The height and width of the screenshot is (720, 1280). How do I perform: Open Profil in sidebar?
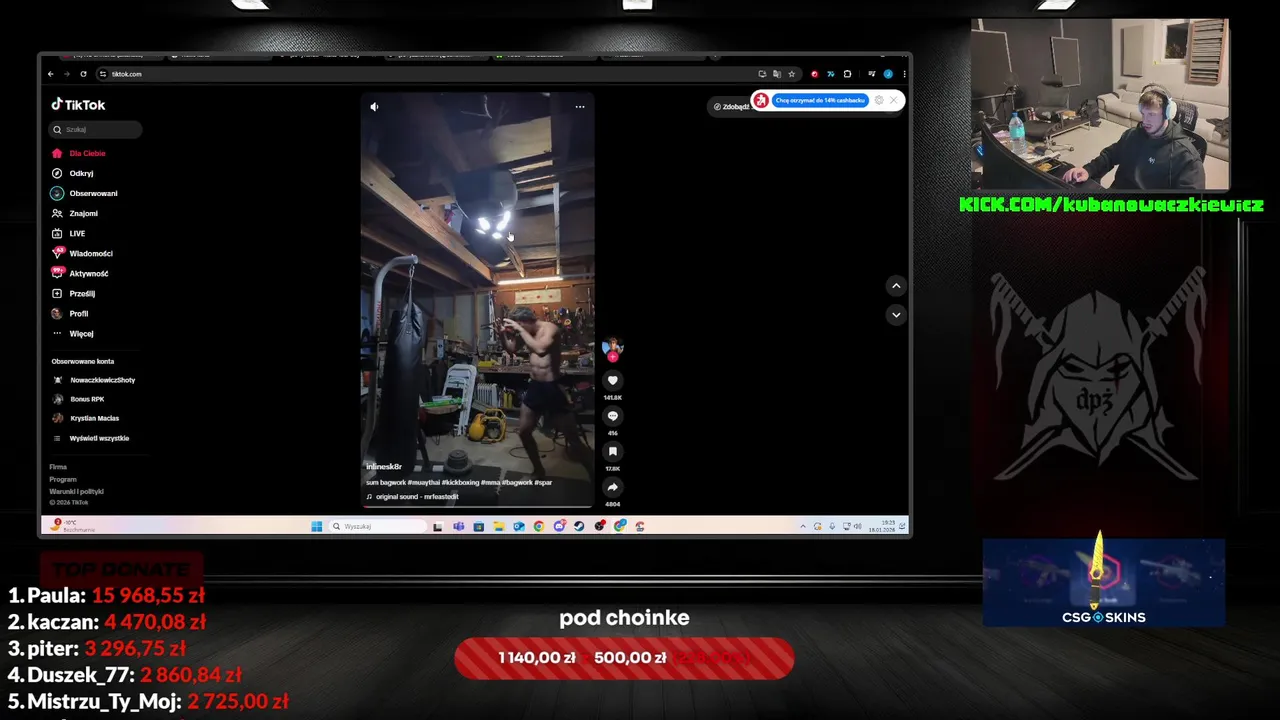pyautogui.click(x=70, y=313)
